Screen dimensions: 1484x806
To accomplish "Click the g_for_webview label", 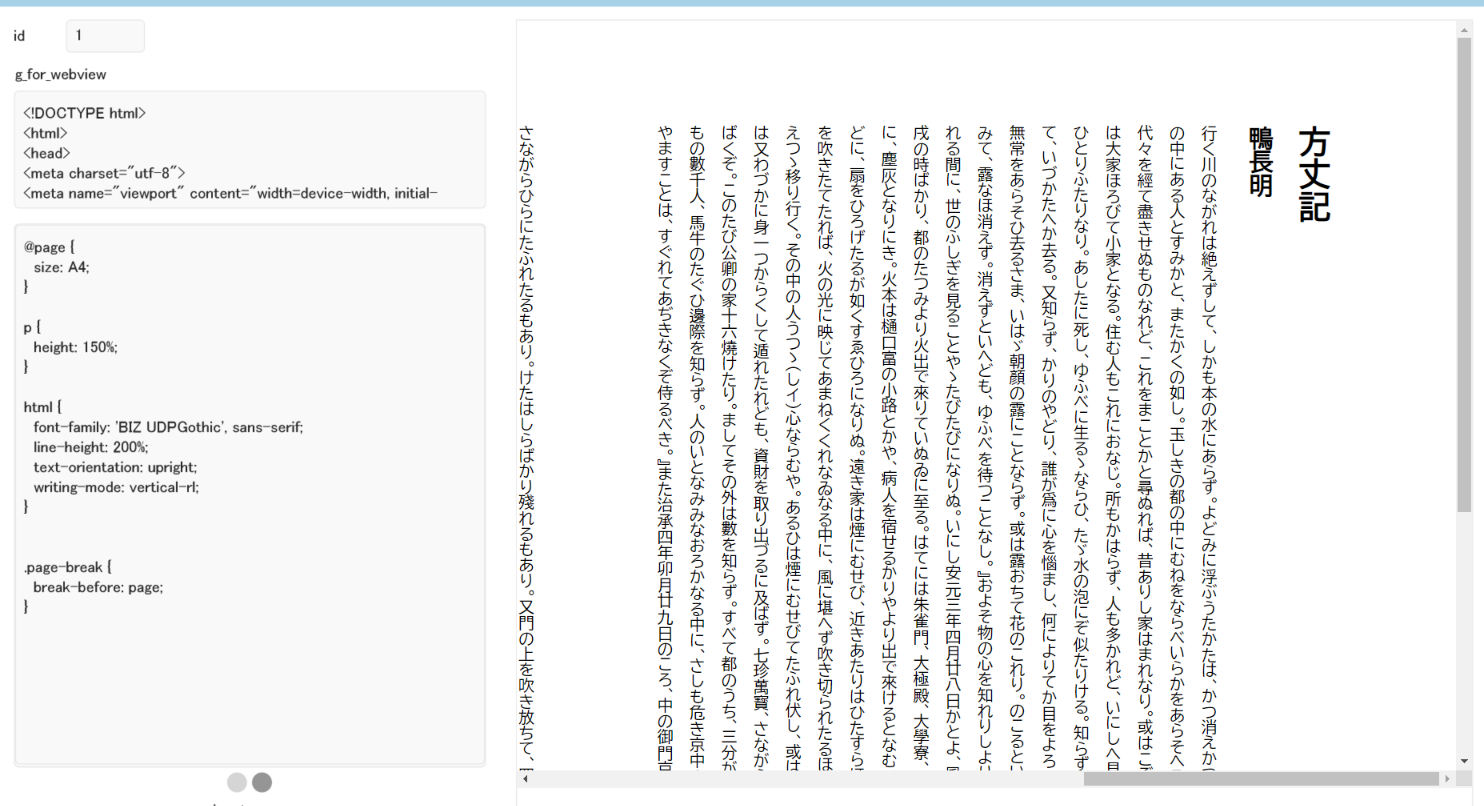I will click(61, 74).
